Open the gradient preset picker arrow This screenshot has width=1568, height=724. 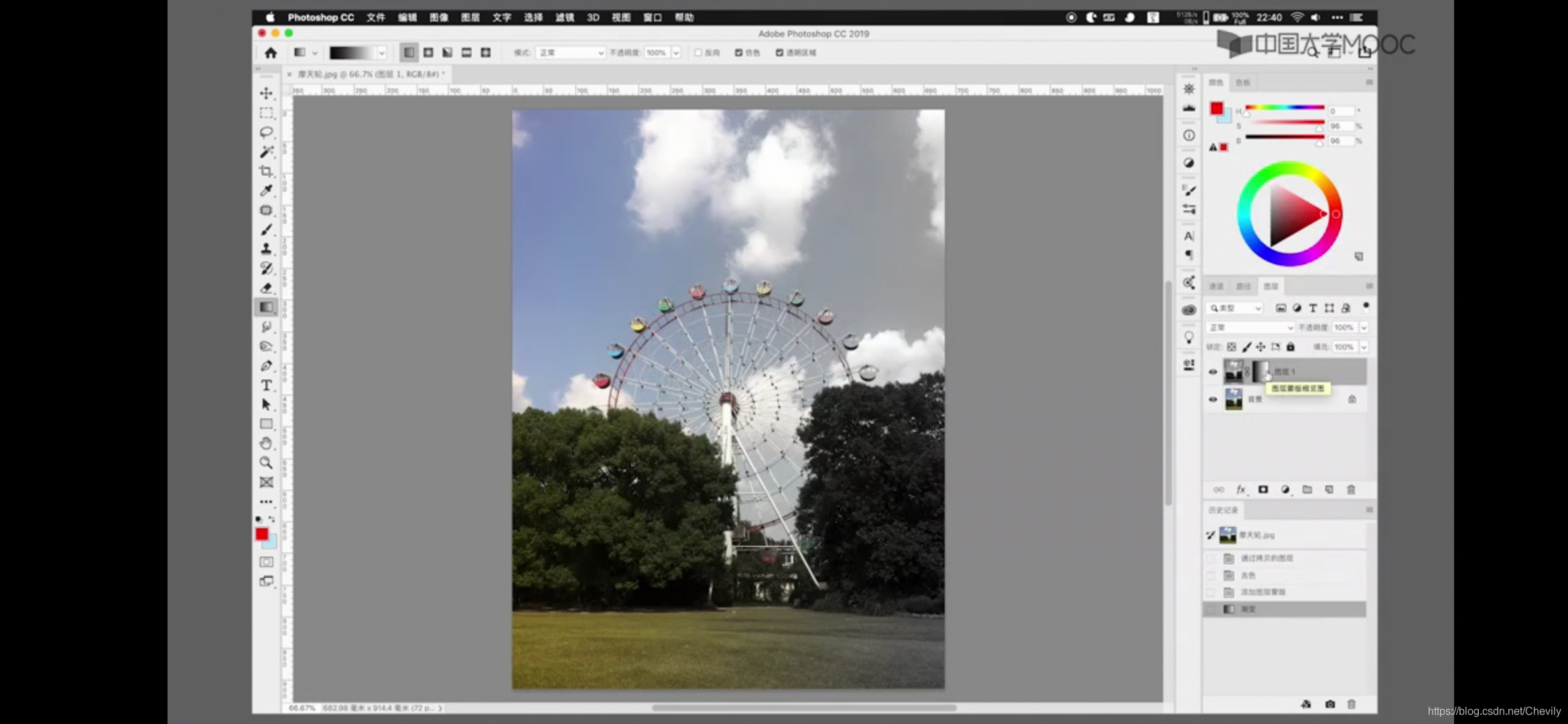click(381, 52)
